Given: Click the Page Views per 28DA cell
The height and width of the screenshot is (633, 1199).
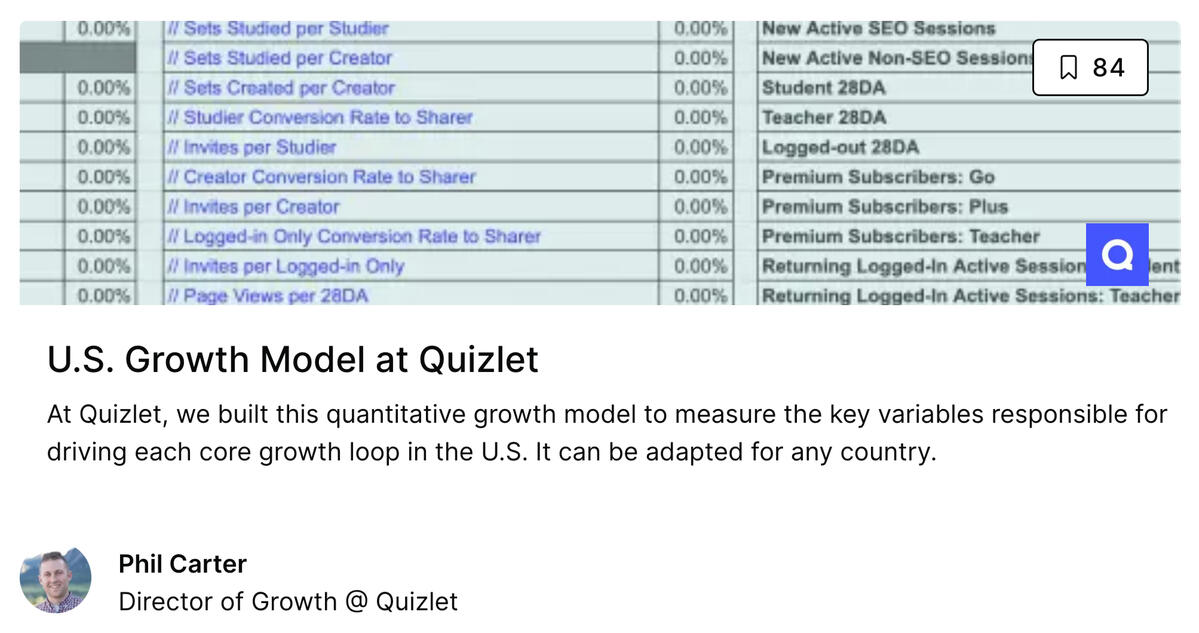Looking at the screenshot, I should tap(411, 295).
